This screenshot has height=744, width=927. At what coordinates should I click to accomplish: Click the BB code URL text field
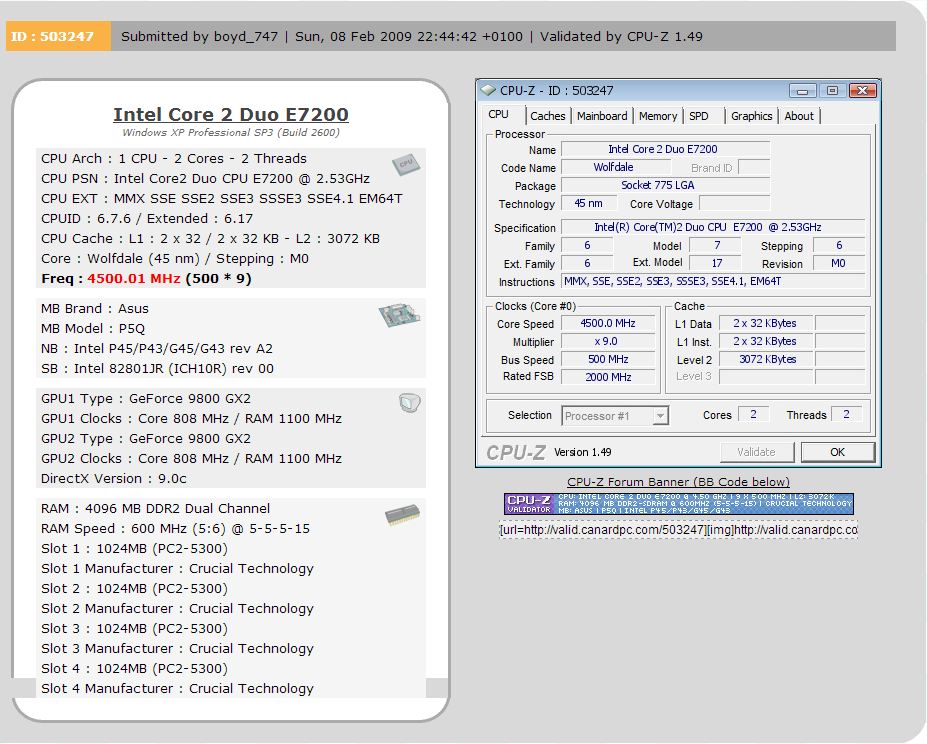[x=678, y=530]
